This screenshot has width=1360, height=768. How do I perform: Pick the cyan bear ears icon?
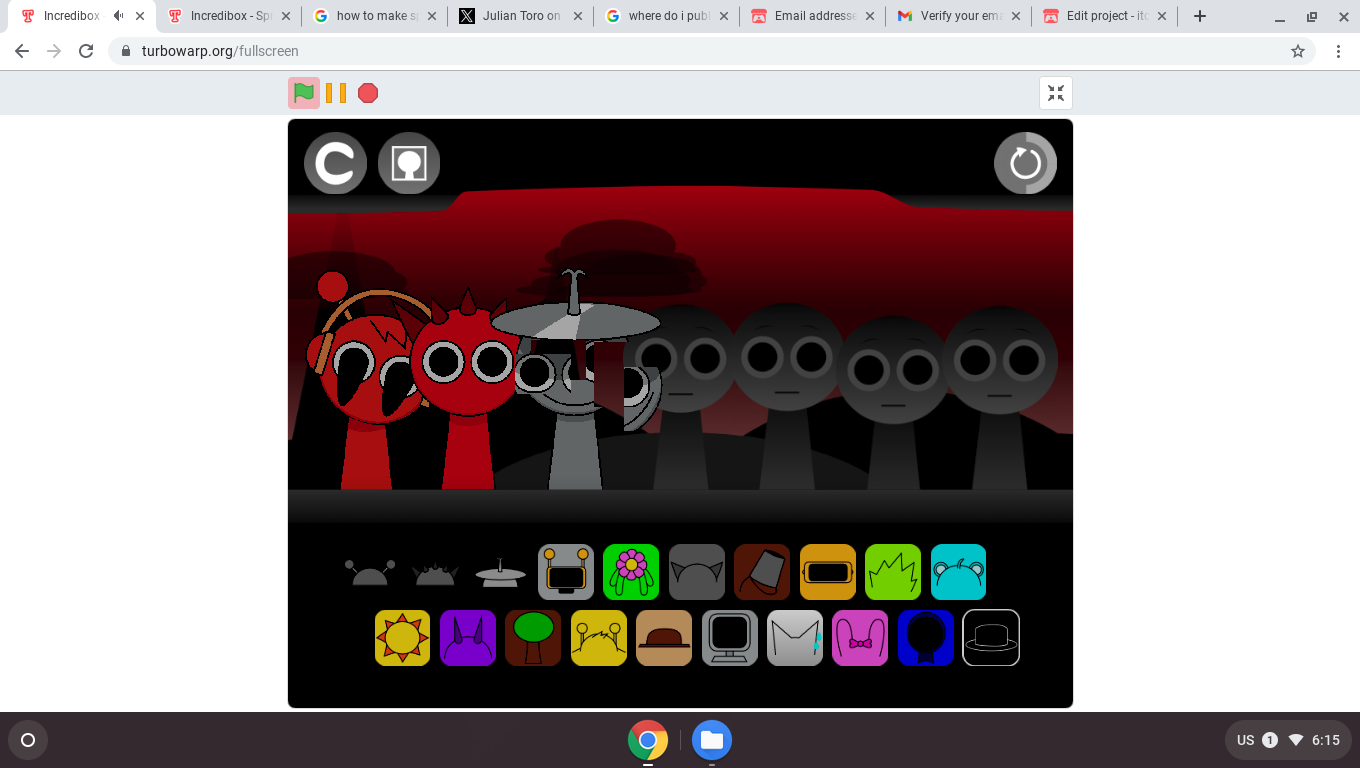tap(958, 572)
